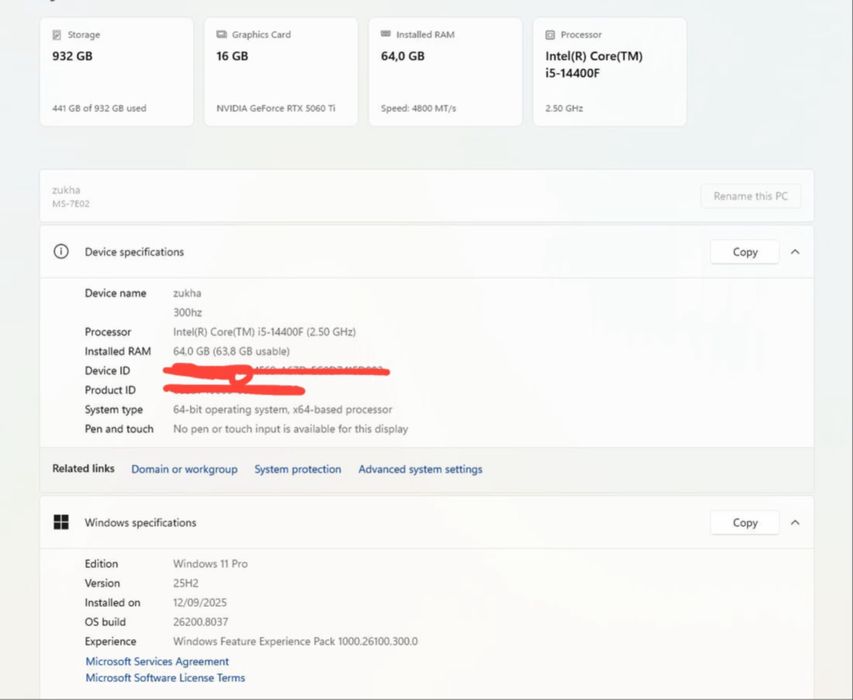Collapse the Windows specifications section

795,522
